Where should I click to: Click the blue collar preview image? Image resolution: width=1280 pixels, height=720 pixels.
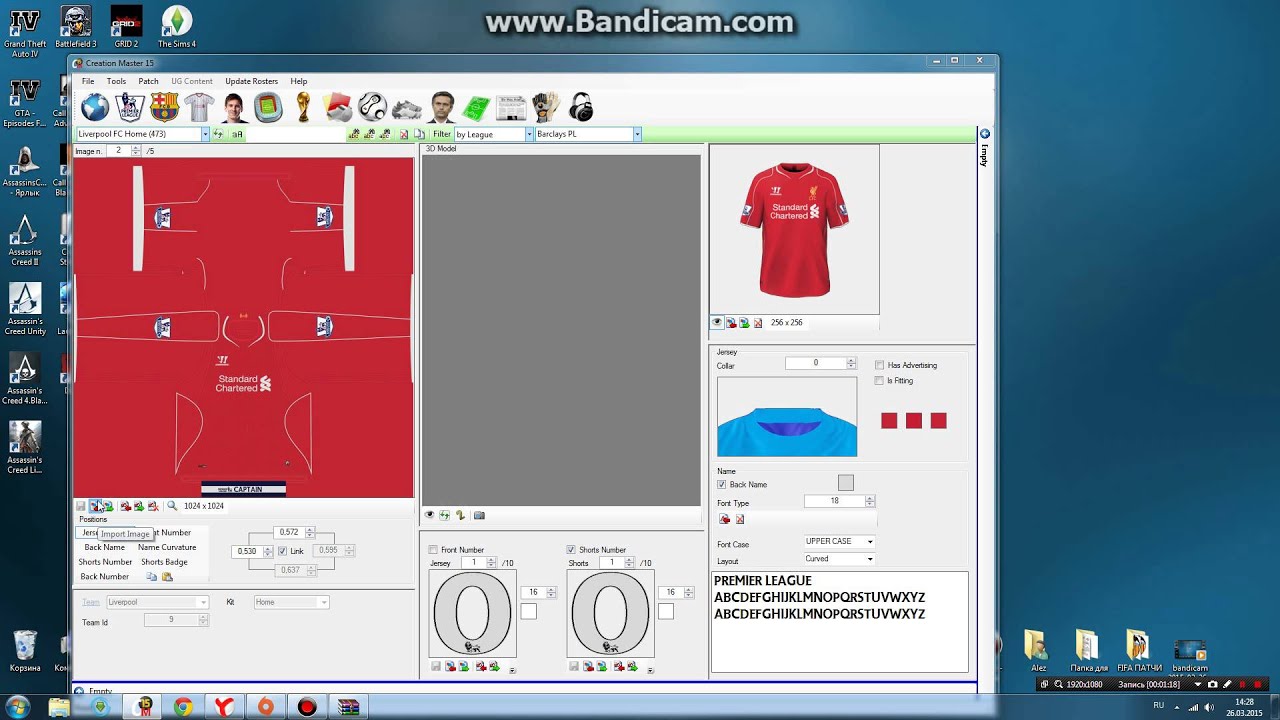pyautogui.click(x=787, y=417)
